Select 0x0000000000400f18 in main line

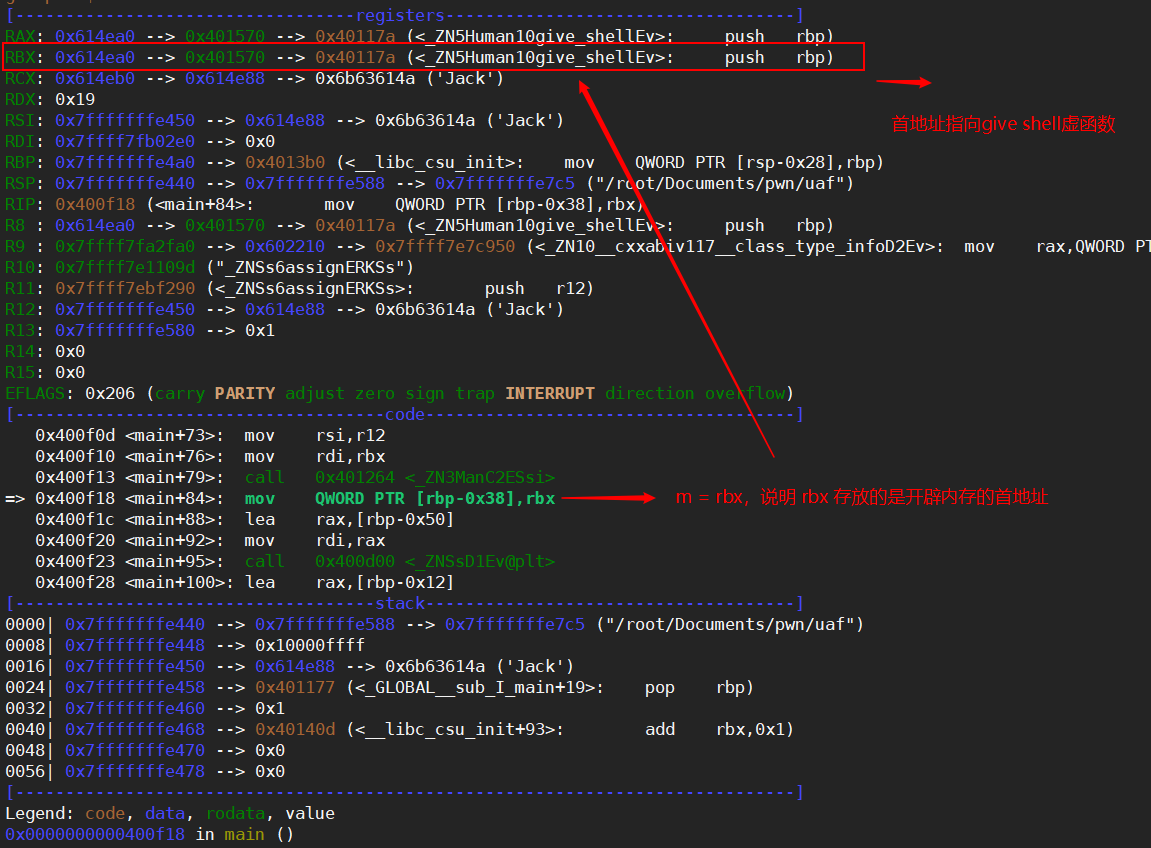[x=95, y=835]
